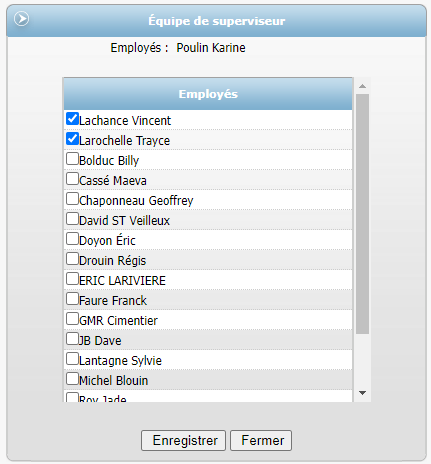Uncheck the Lachance Vincent checkbox
The width and height of the screenshot is (431, 464).
click(72, 119)
